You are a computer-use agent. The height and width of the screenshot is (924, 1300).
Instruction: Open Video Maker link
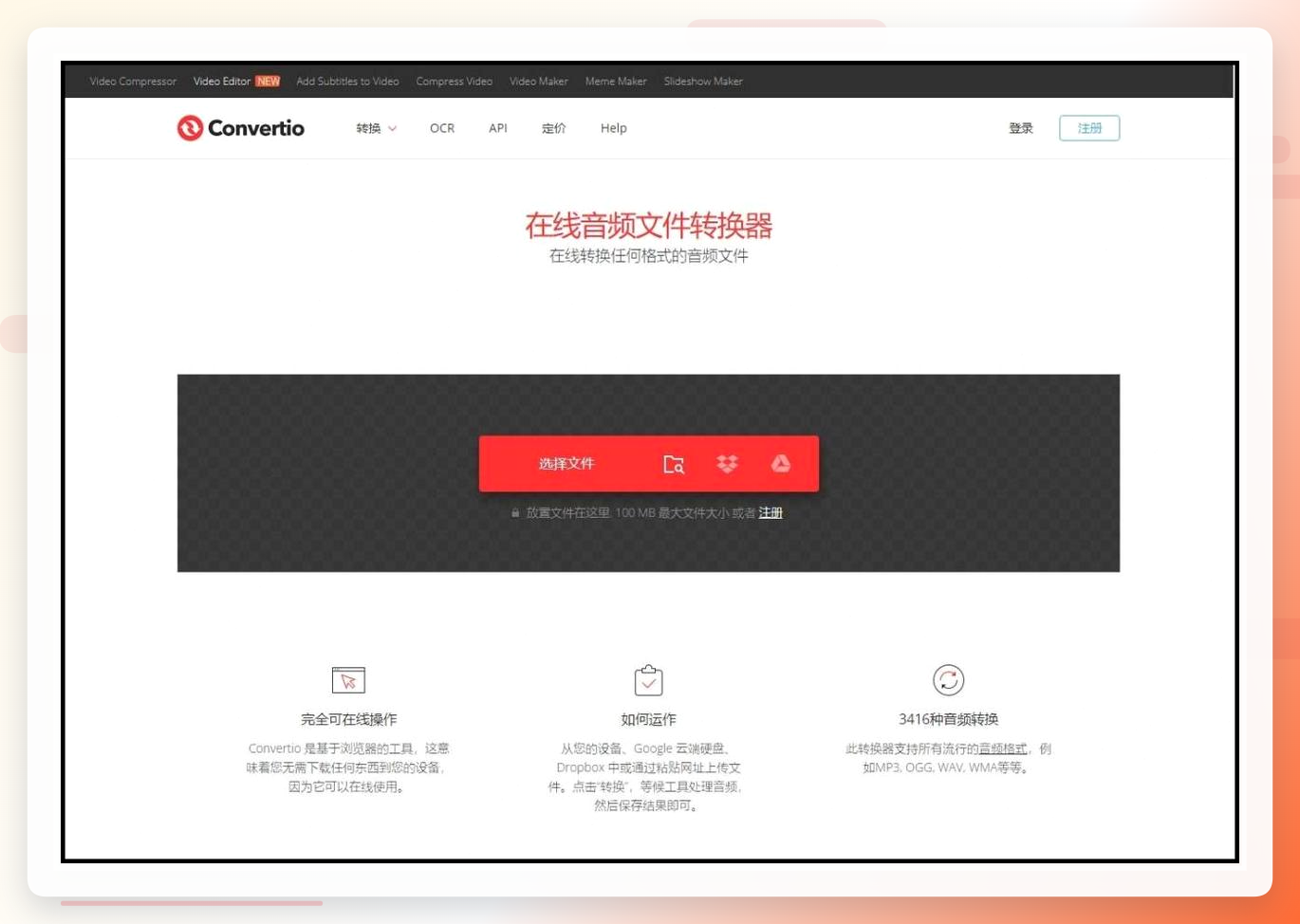pyautogui.click(x=539, y=82)
